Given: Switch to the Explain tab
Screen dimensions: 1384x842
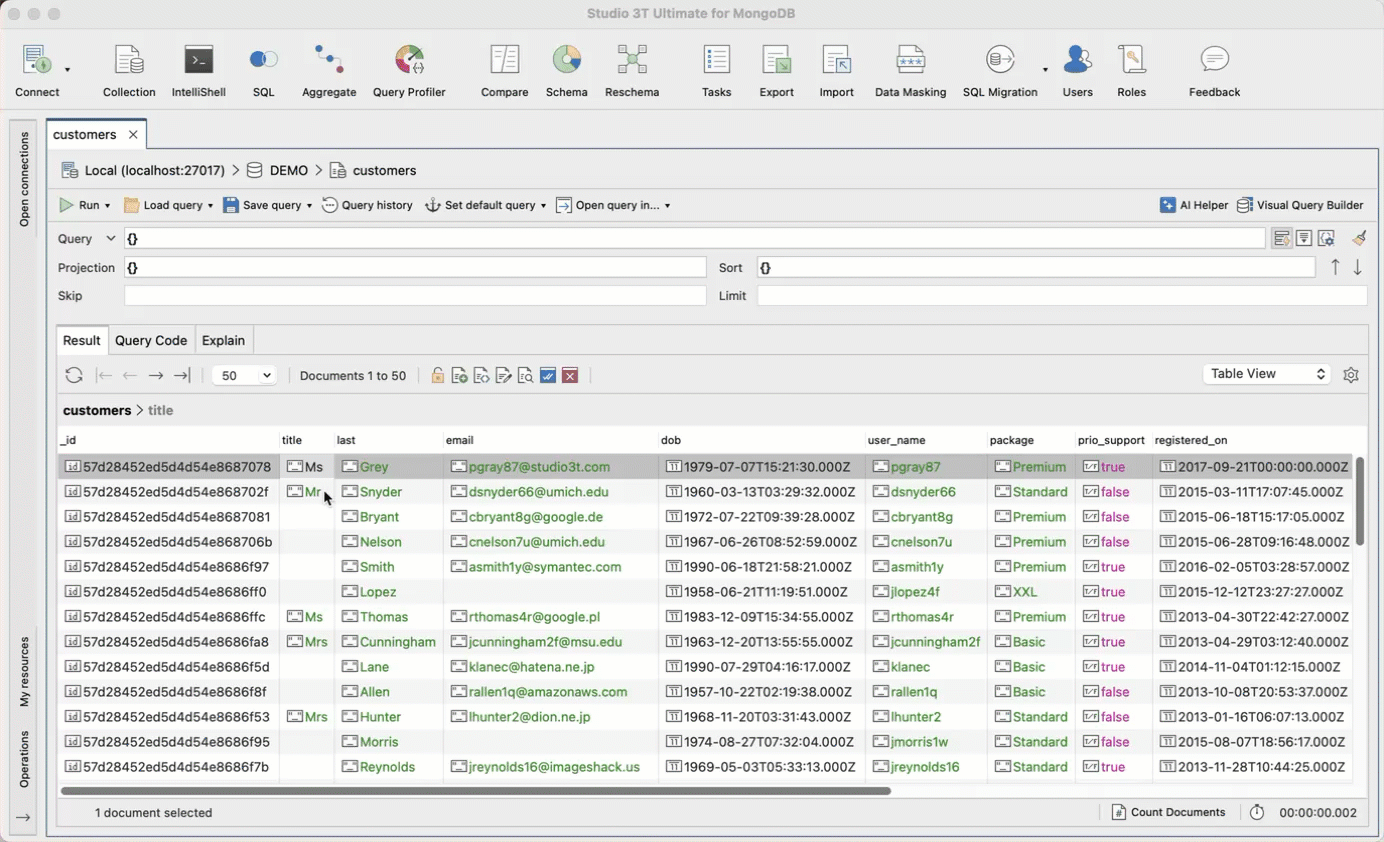Looking at the screenshot, I should tap(223, 340).
